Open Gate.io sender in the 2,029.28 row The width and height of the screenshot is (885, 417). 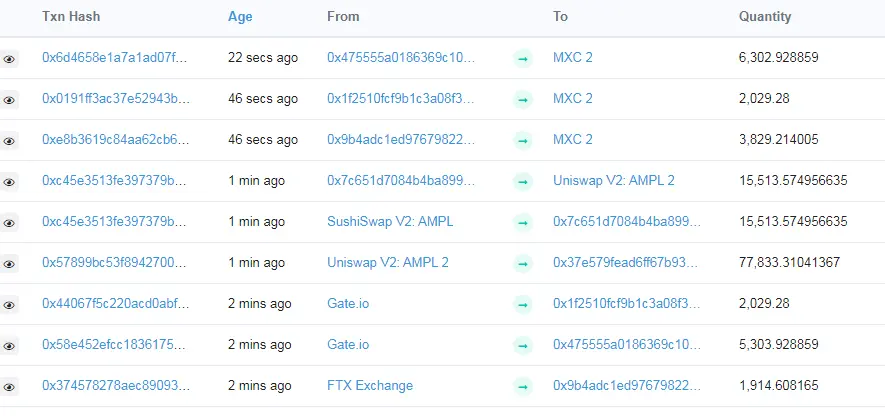pyautogui.click(x=348, y=304)
